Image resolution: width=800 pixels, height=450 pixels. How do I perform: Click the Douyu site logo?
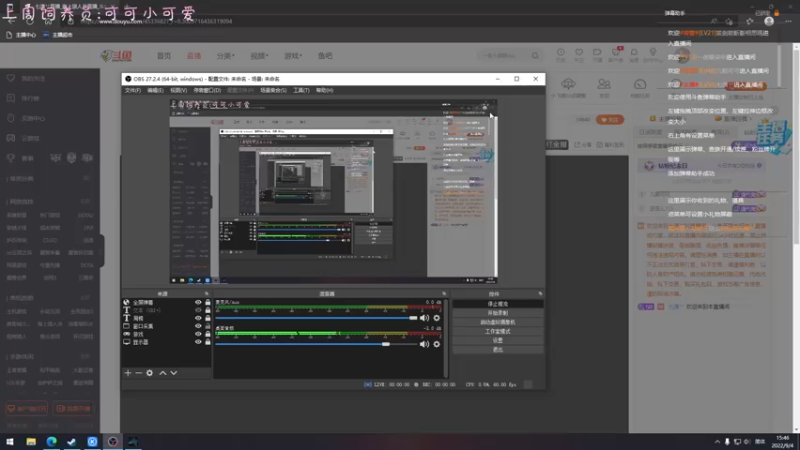pos(116,56)
